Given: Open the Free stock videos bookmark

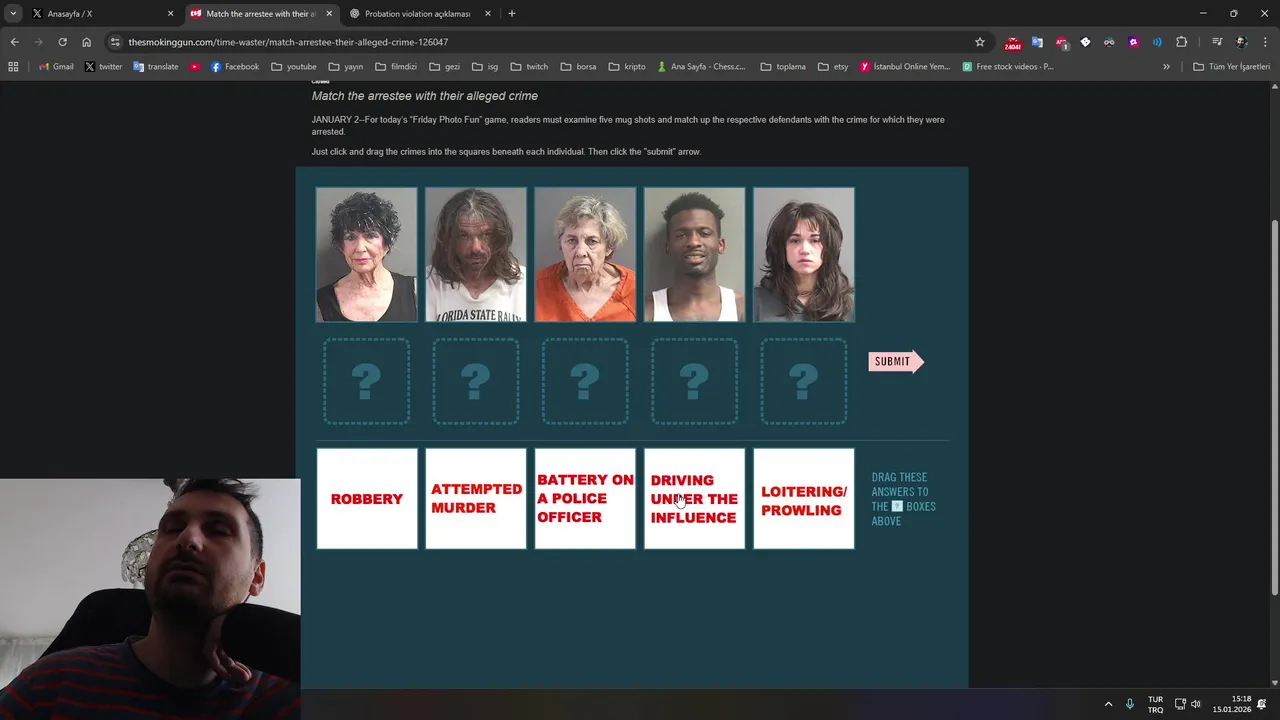Looking at the screenshot, I should pyautogui.click(x=1008, y=67).
